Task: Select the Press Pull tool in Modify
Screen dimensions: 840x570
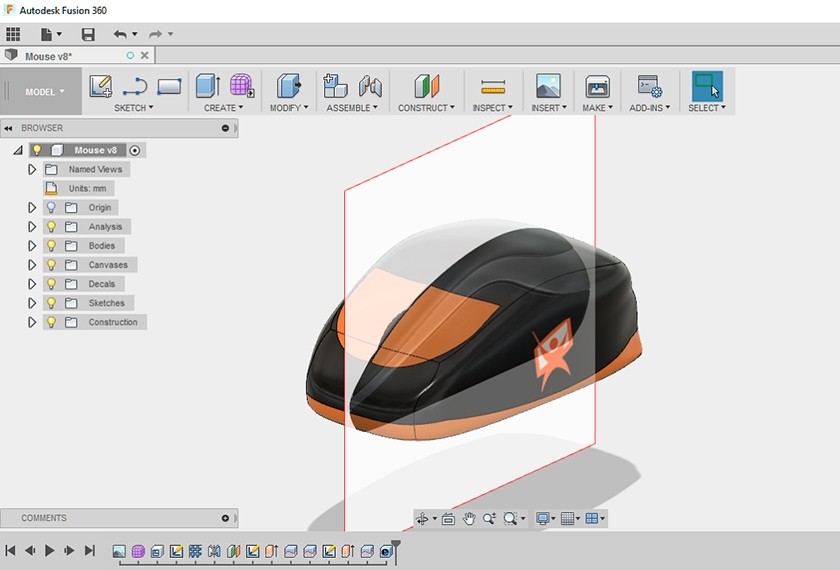Action: pos(288,86)
